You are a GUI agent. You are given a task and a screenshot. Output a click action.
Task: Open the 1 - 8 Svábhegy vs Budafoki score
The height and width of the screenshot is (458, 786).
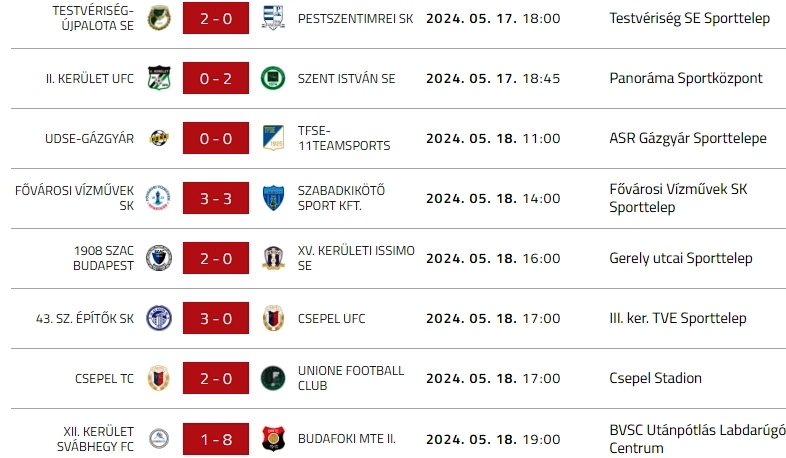click(x=216, y=438)
